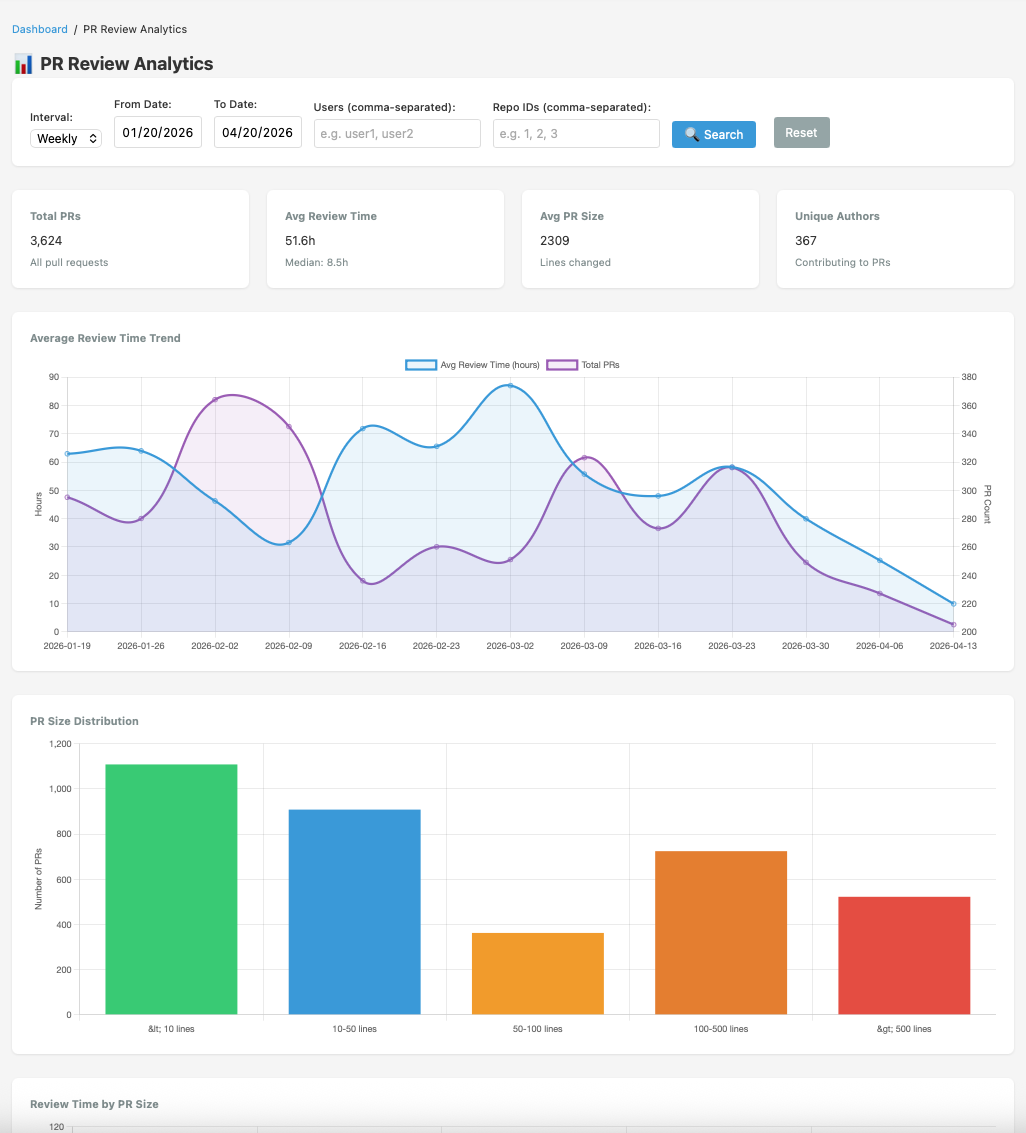This screenshot has width=1026, height=1133.
Task: Click purple data point at 2026-02-02
Action: (215, 400)
